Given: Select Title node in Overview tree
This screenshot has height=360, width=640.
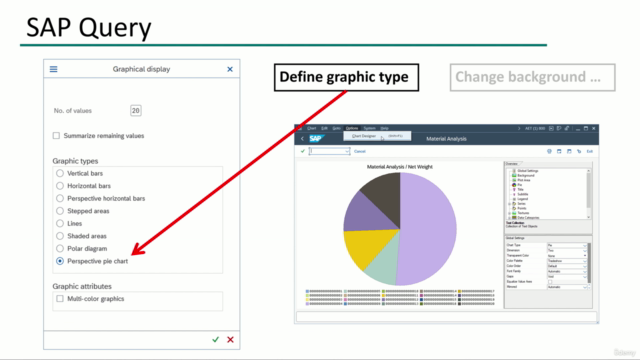Looking at the screenshot, I should pyautogui.click(x=520, y=189).
